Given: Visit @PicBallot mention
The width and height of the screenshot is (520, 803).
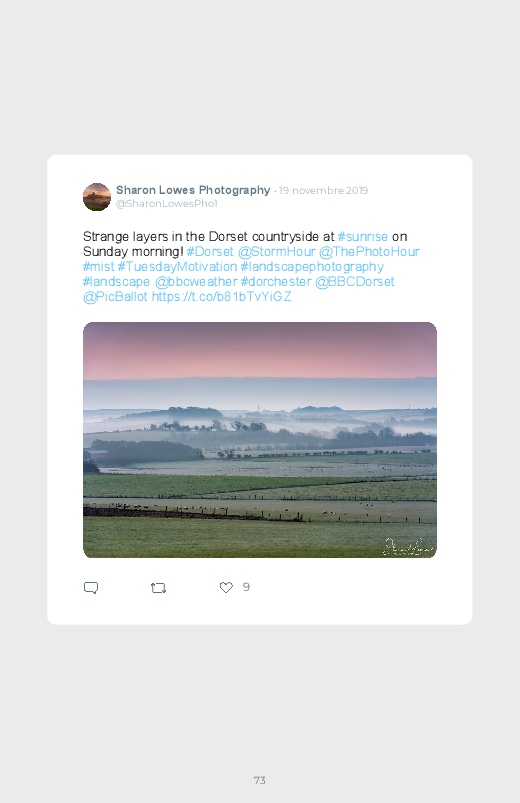Looking at the screenshot, I should click(x=115, y=297).
